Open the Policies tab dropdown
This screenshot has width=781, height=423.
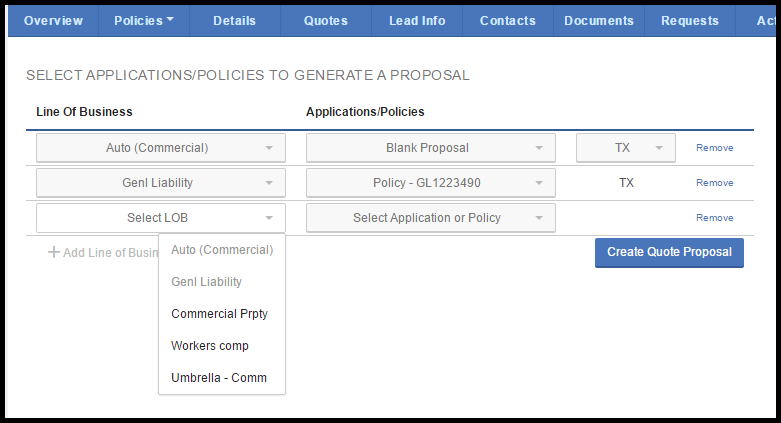[x=143, y=21]
